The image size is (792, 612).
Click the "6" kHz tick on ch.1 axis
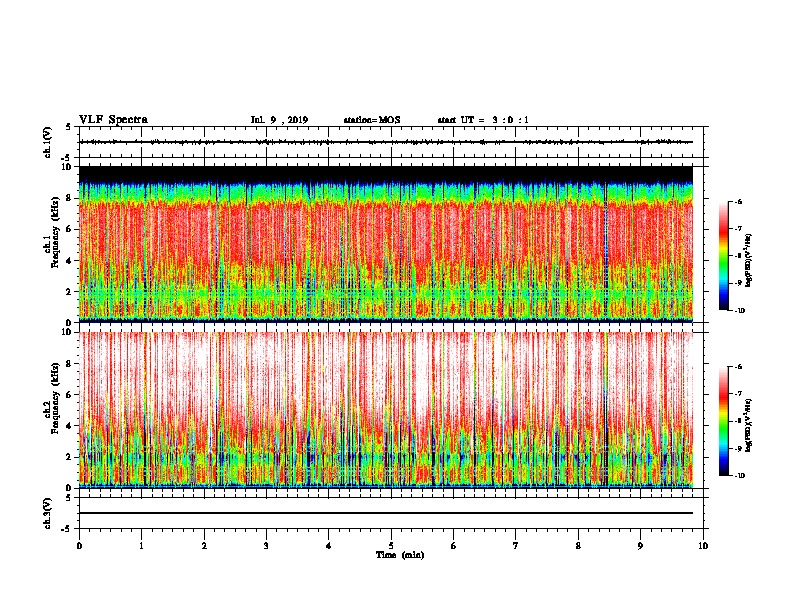click(69, 229)
